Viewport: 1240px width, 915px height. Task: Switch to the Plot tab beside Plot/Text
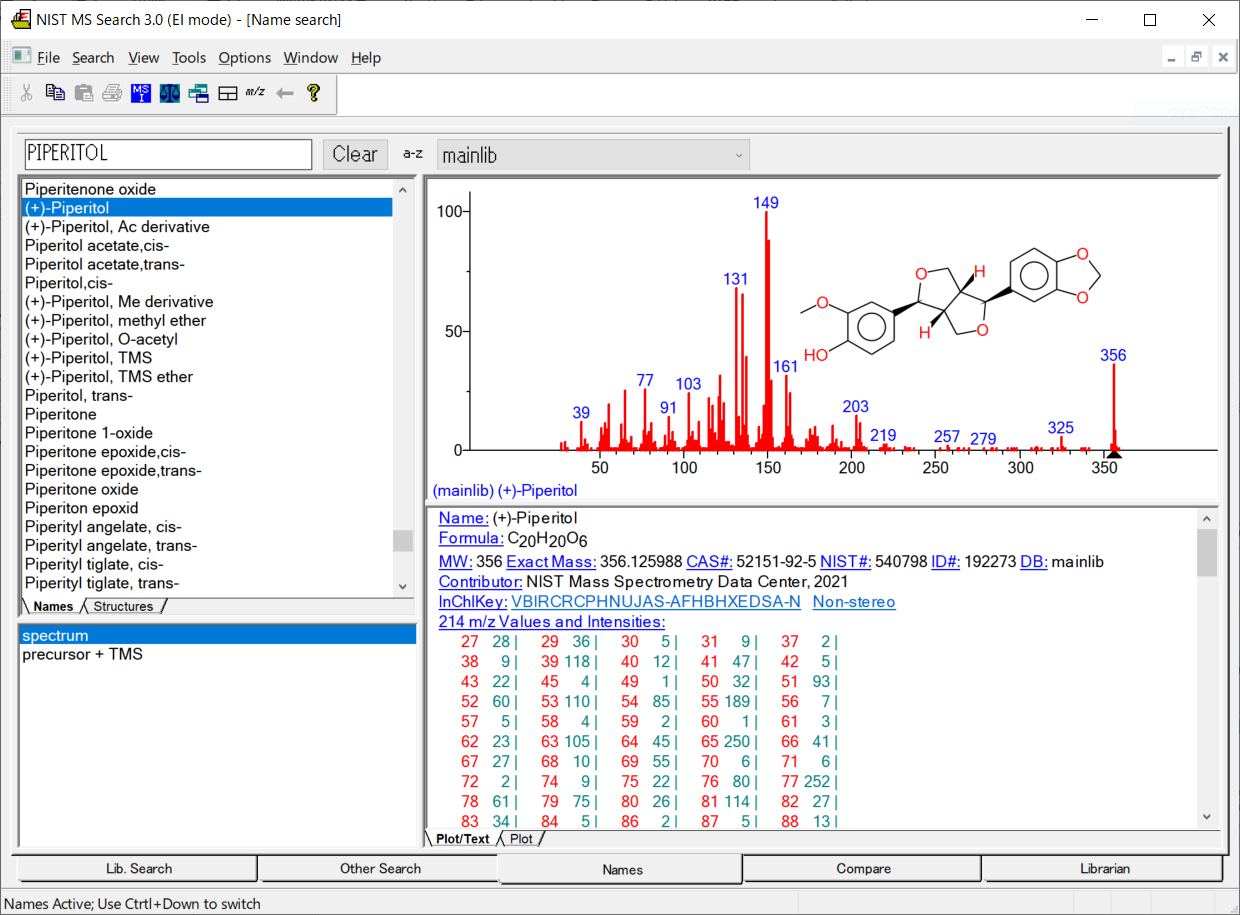pyautogui.click(x=521, y=838)
